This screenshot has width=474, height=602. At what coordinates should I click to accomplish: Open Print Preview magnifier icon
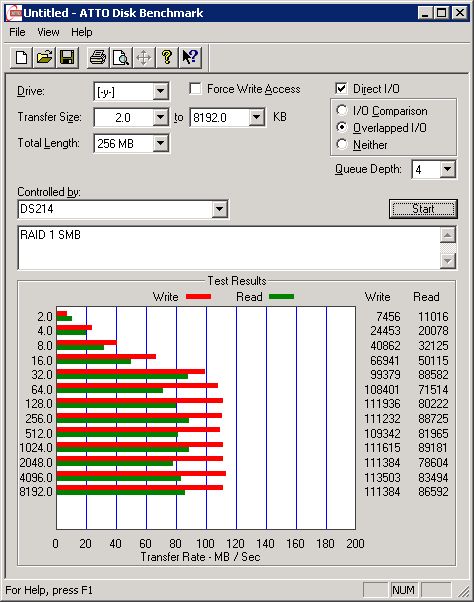click(x=121, y=58)
